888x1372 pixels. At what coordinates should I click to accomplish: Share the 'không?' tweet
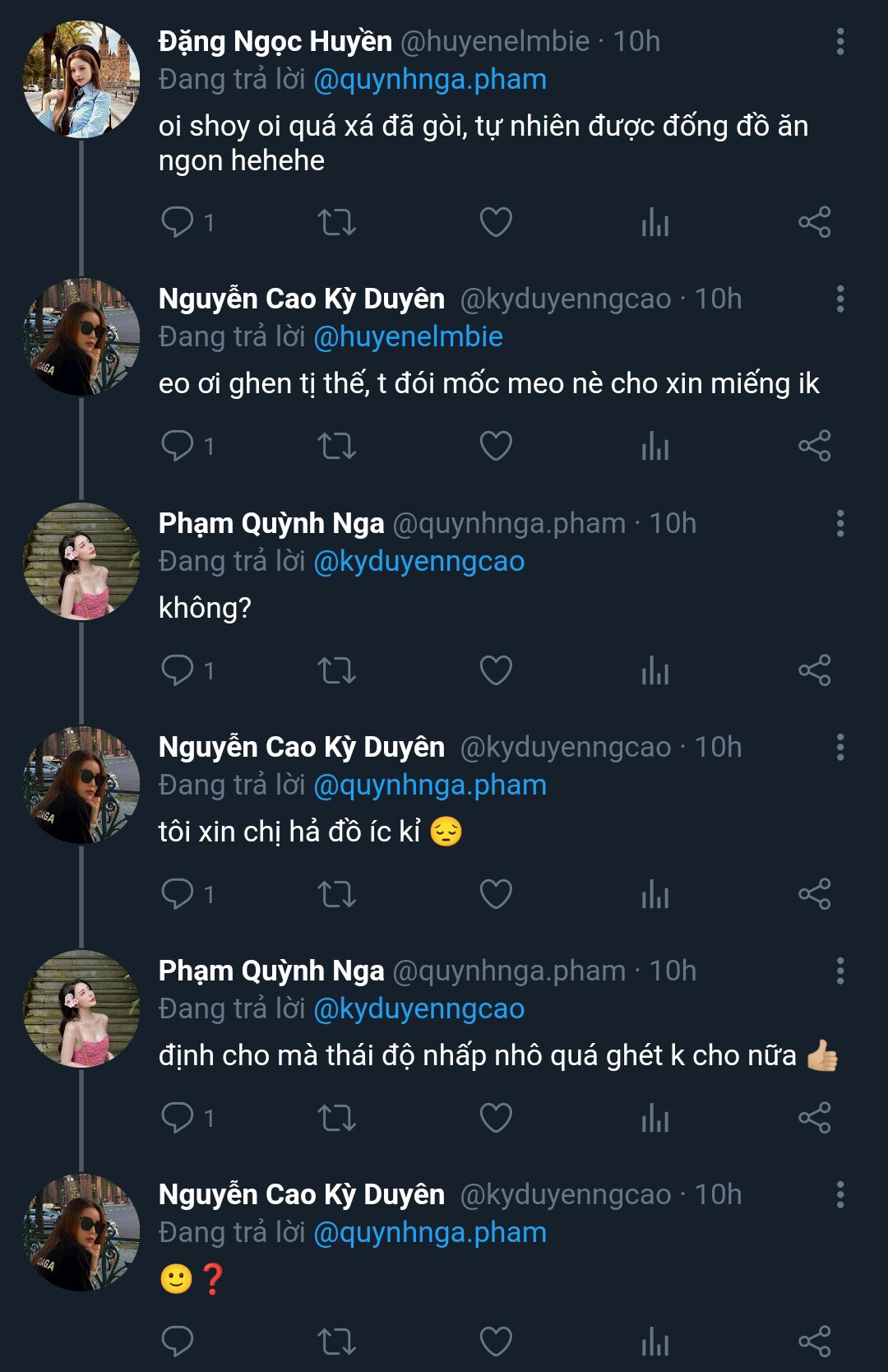[815, 670]
